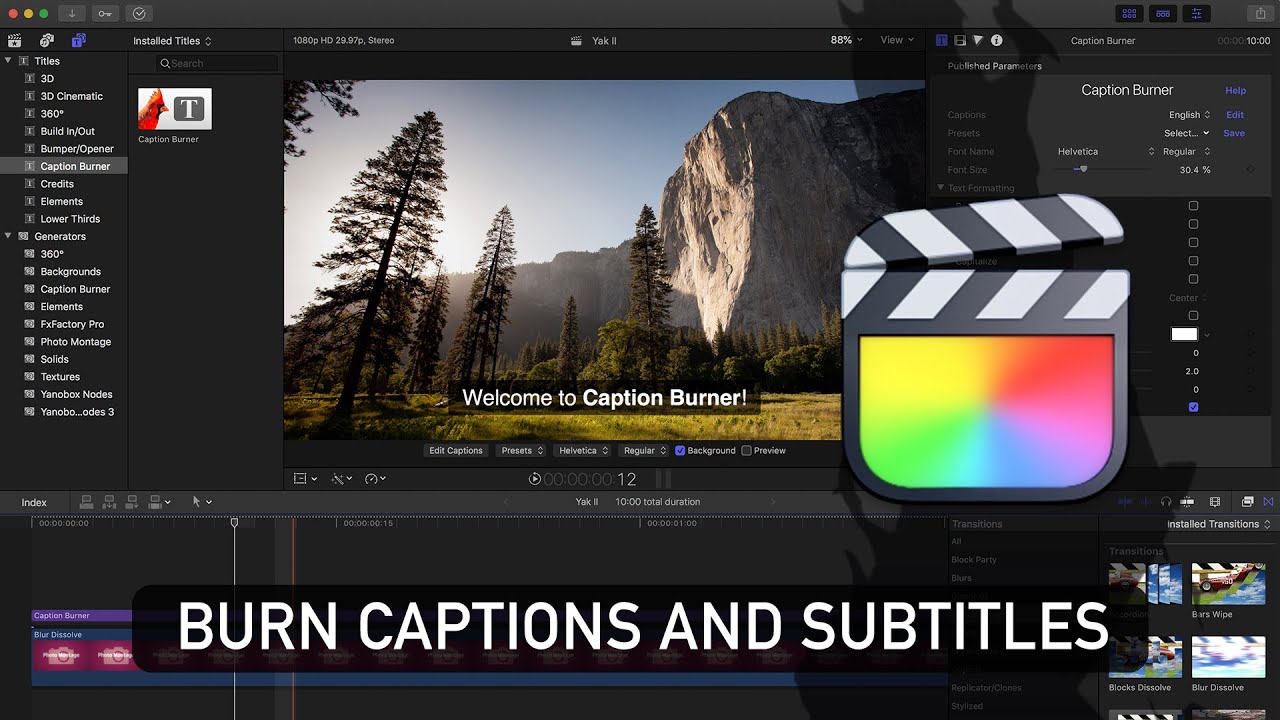Click the Share export icon
Image resolution: width=1280 pixels, height=720 pixels.
(1259, 14)
